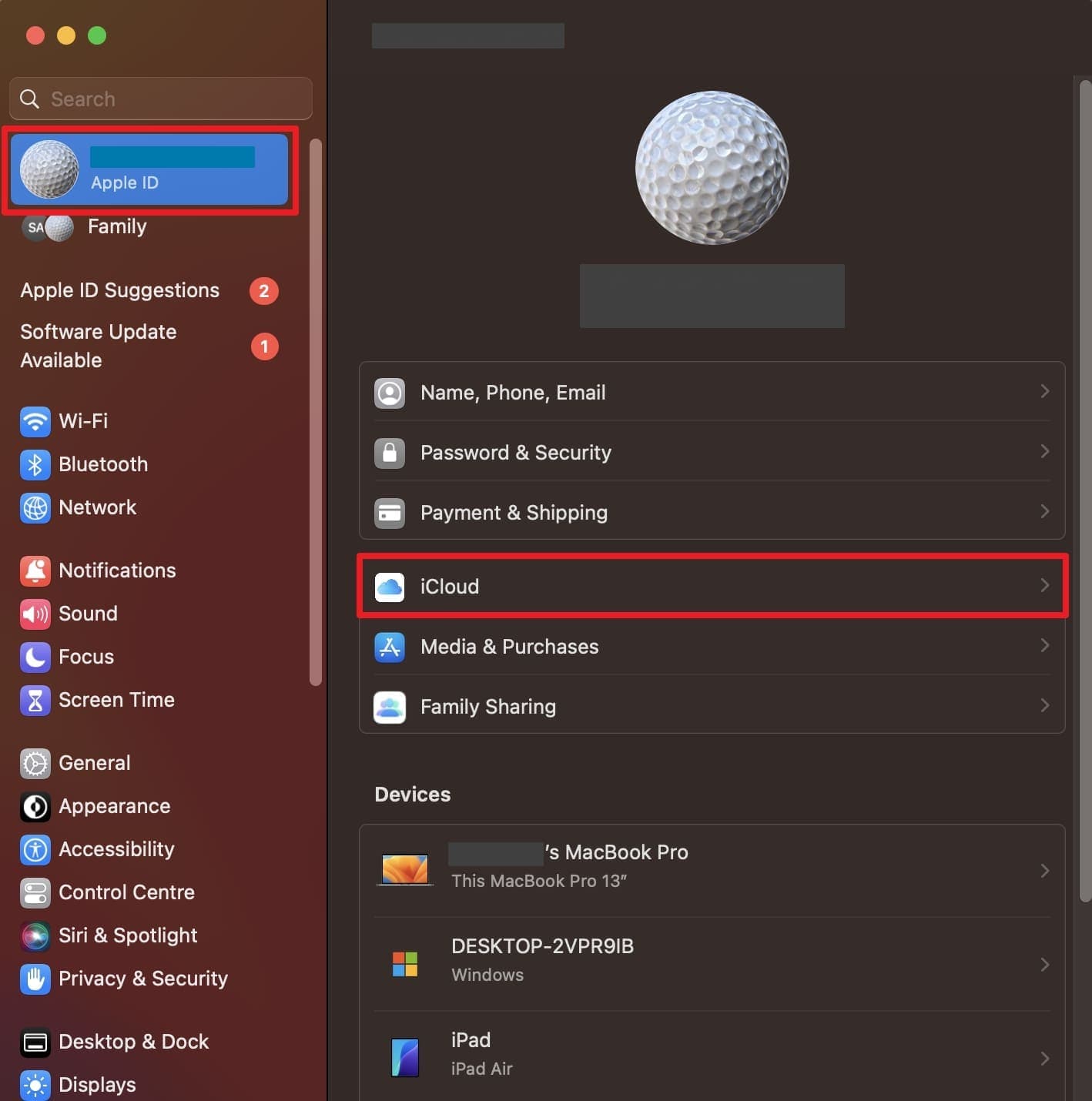
Task: Click the Password & Security lock icon
Action: (390, 453)
